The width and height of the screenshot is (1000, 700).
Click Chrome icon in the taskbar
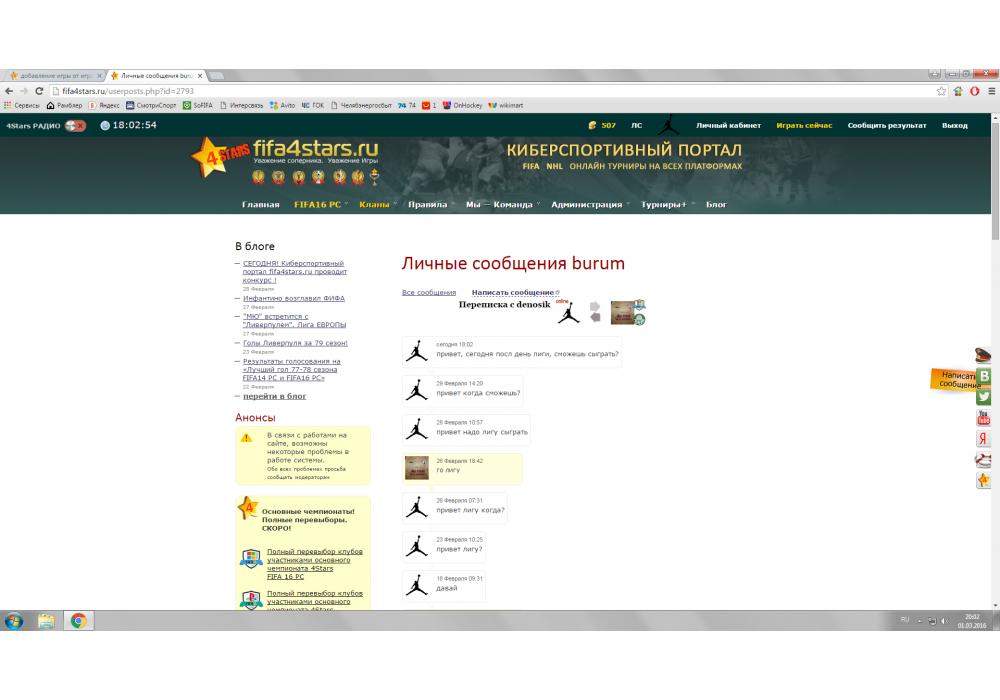(x=78, y=621)
